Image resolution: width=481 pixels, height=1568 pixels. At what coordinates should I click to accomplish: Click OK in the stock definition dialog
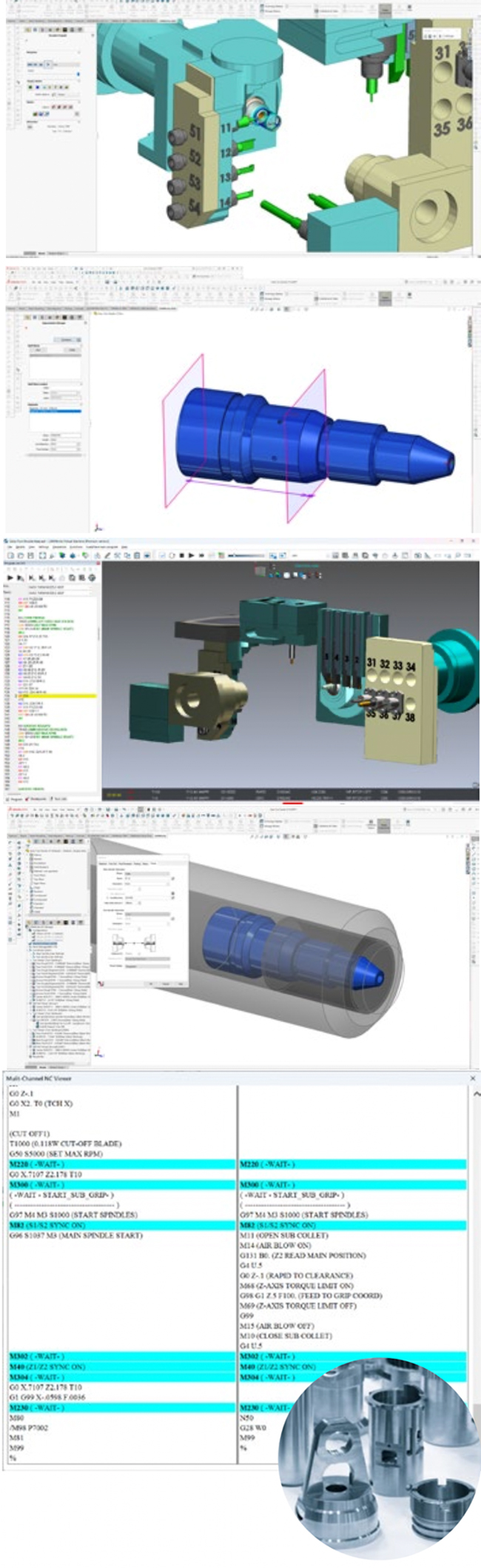pos(151,984)
